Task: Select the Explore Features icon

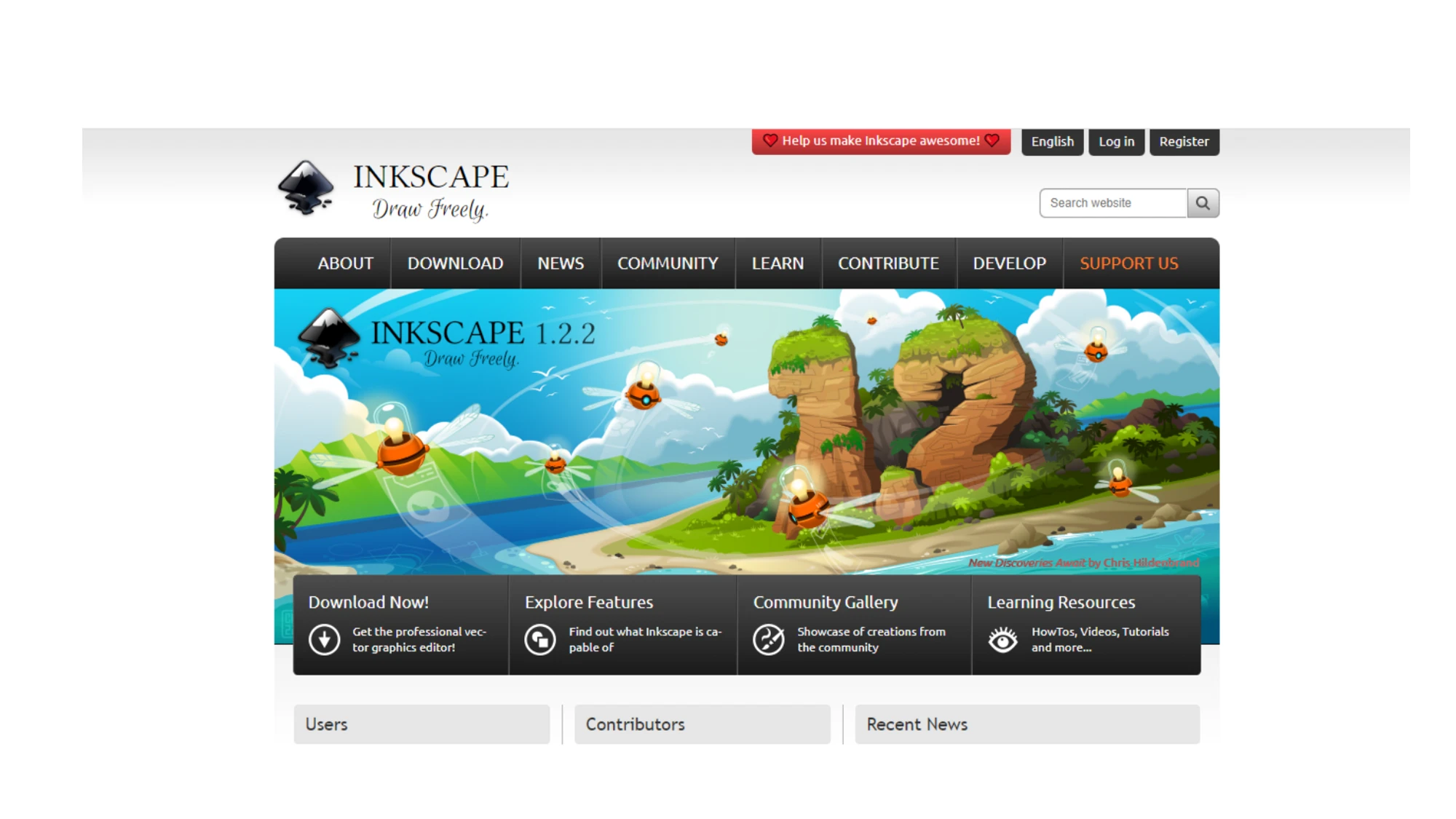Action: point(540,638)
